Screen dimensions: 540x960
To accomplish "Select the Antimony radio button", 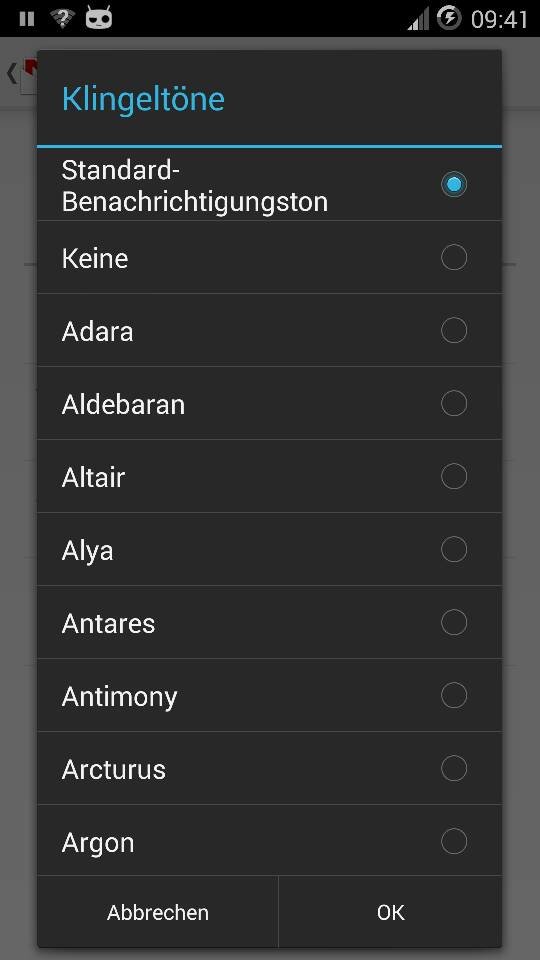I will [x=454, y=696].
